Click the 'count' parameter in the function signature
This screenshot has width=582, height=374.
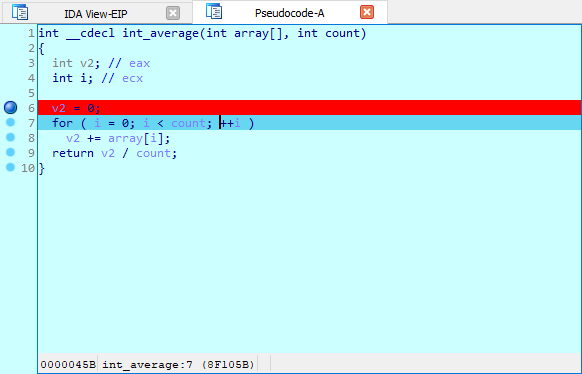coord(342,33)
